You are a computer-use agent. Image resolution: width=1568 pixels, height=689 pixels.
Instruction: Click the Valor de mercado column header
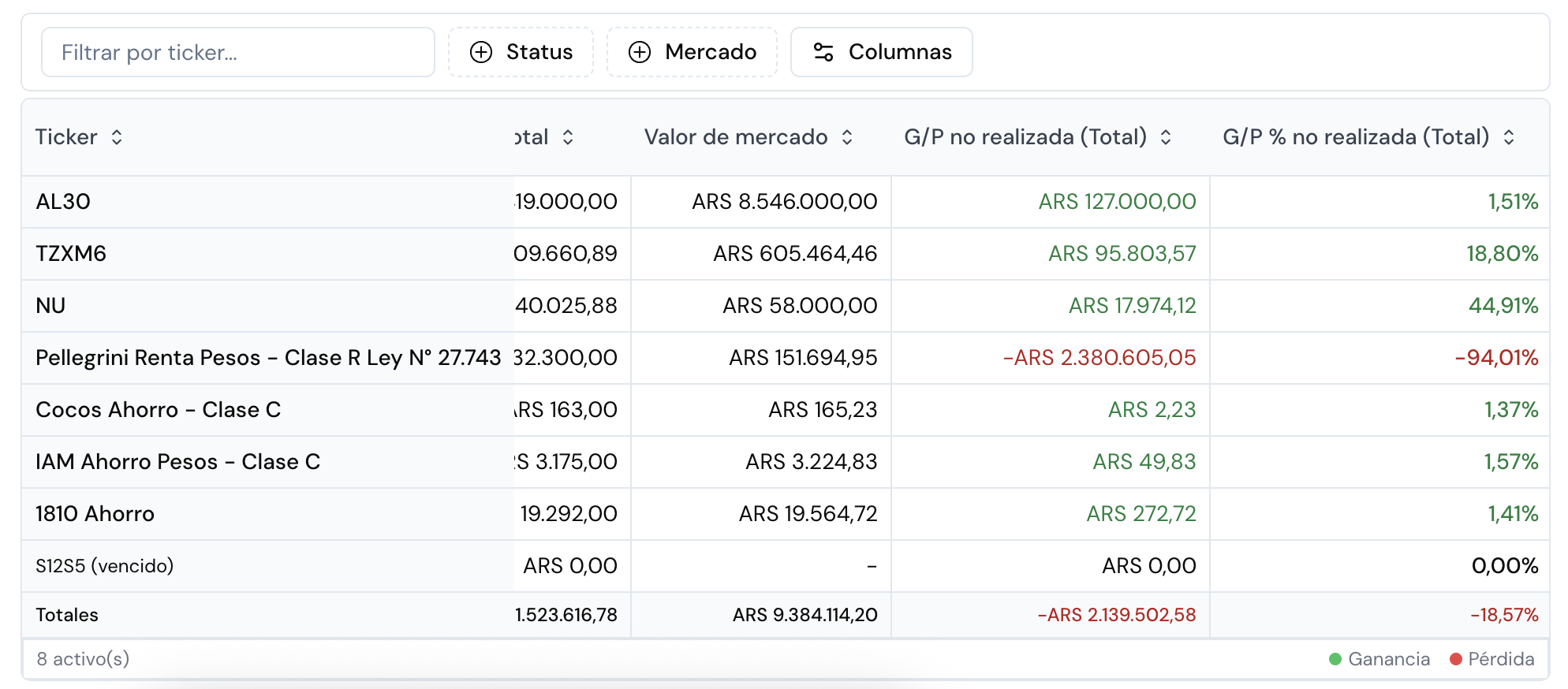point(736,137)
